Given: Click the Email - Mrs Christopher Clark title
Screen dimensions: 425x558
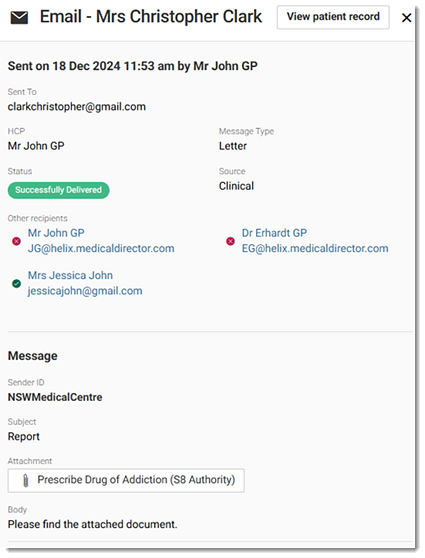Looking at the screenshot, I should (151, 17).
